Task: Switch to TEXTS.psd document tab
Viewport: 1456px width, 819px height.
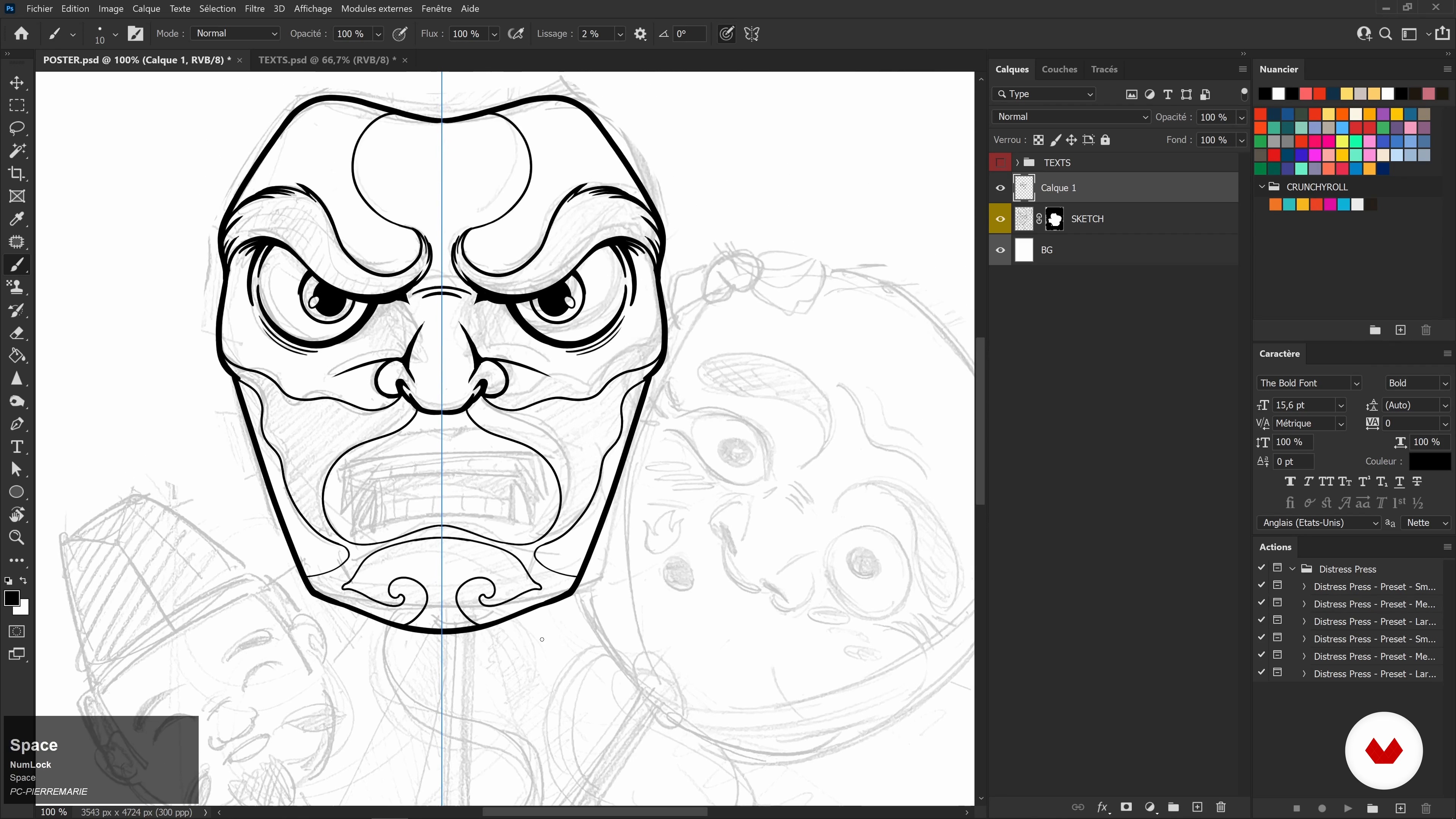Action: click(x=327, y=60)
